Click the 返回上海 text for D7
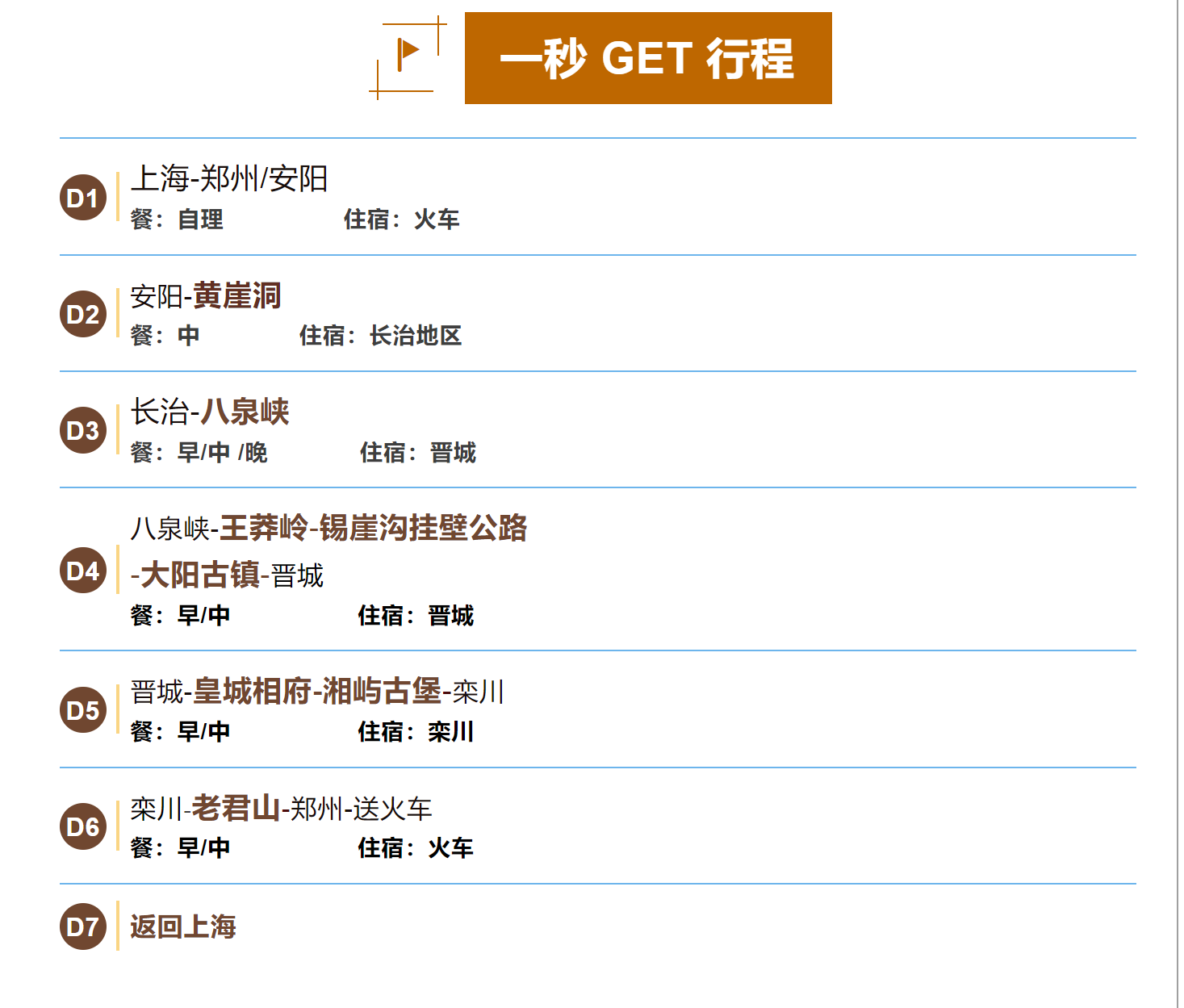Viewport: 1184px width, 1008px height. (x=183, y=926)
